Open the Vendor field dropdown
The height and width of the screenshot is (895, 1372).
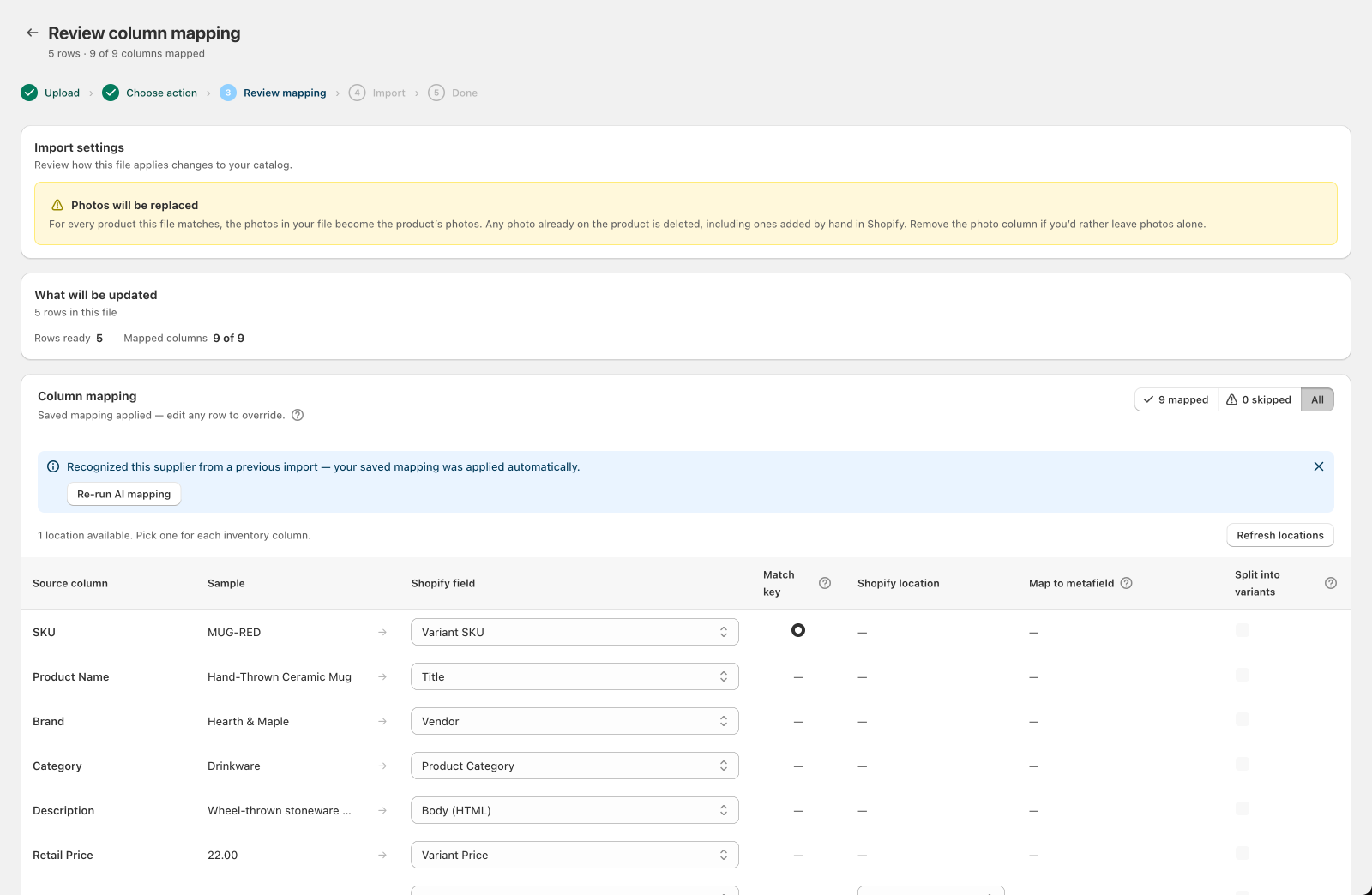(x=575, y=721)
